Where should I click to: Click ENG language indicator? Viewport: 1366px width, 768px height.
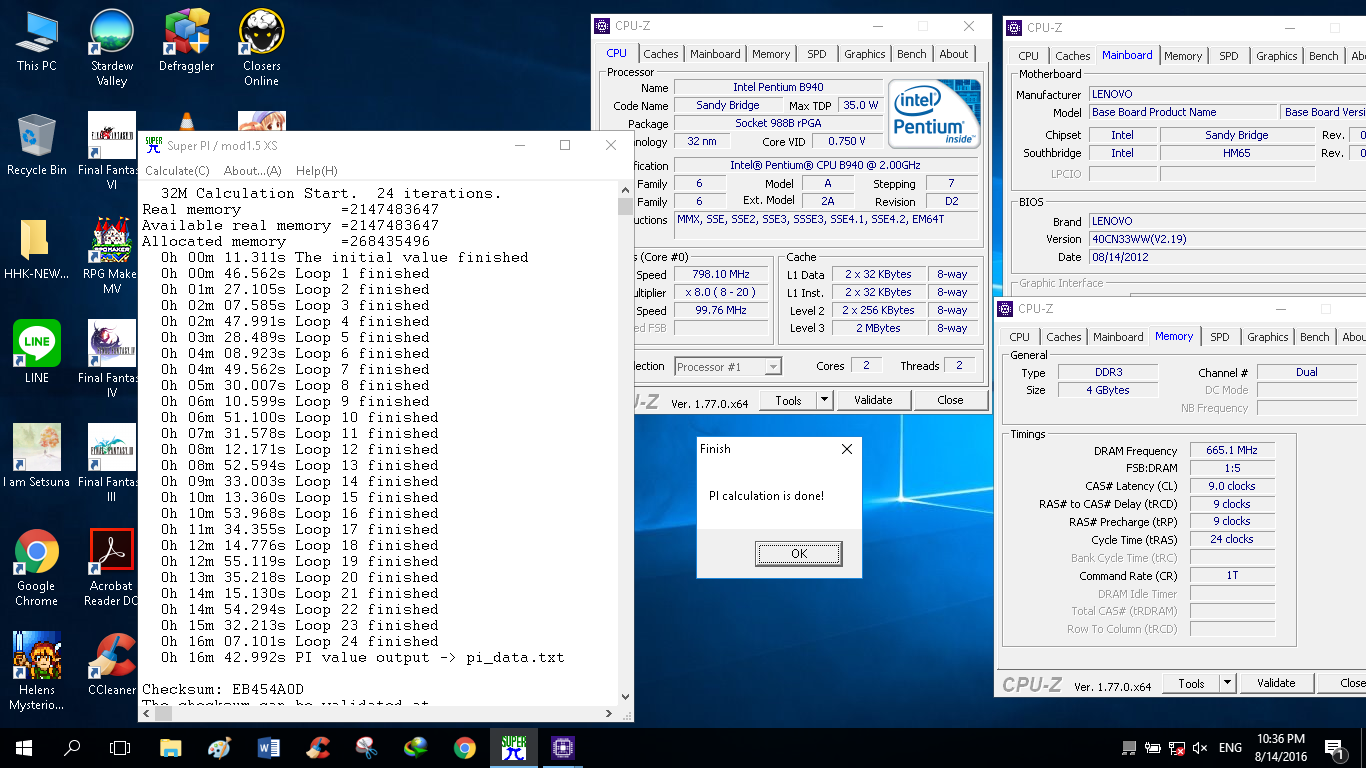1230,748
